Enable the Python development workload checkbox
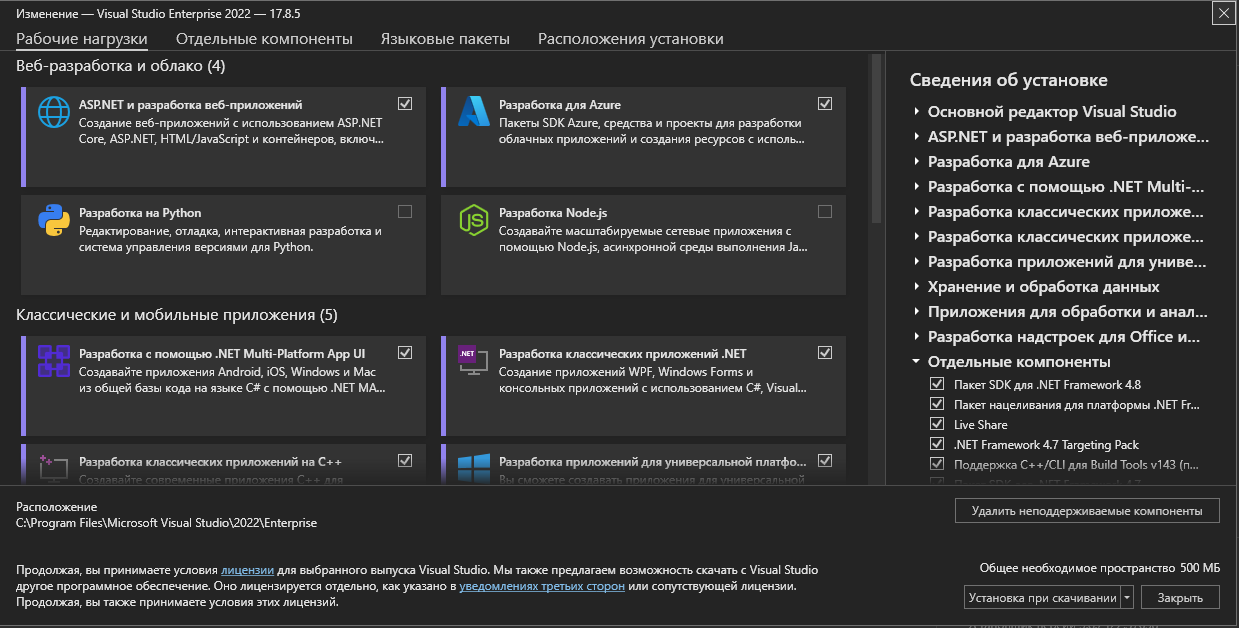 click(x=404, y=211)
